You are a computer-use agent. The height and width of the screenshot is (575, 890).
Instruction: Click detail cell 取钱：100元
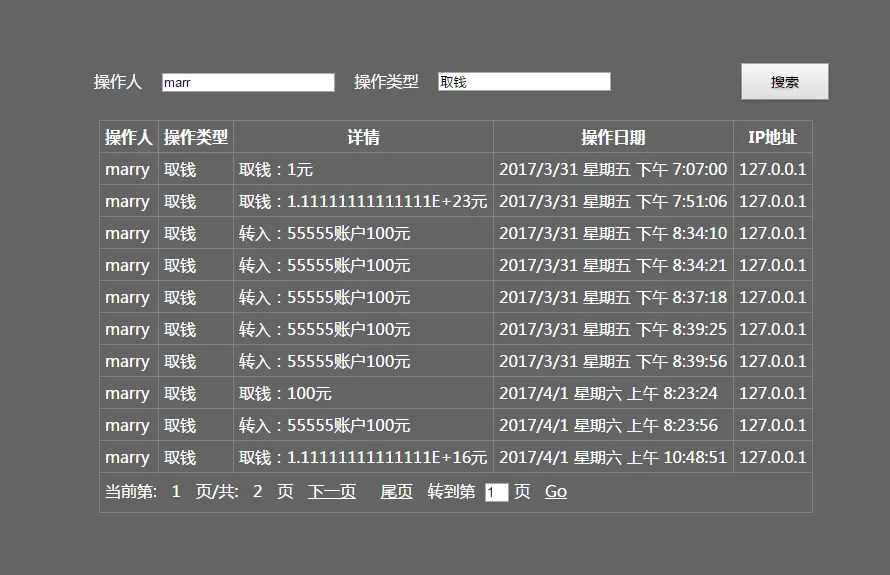[363, 393]
